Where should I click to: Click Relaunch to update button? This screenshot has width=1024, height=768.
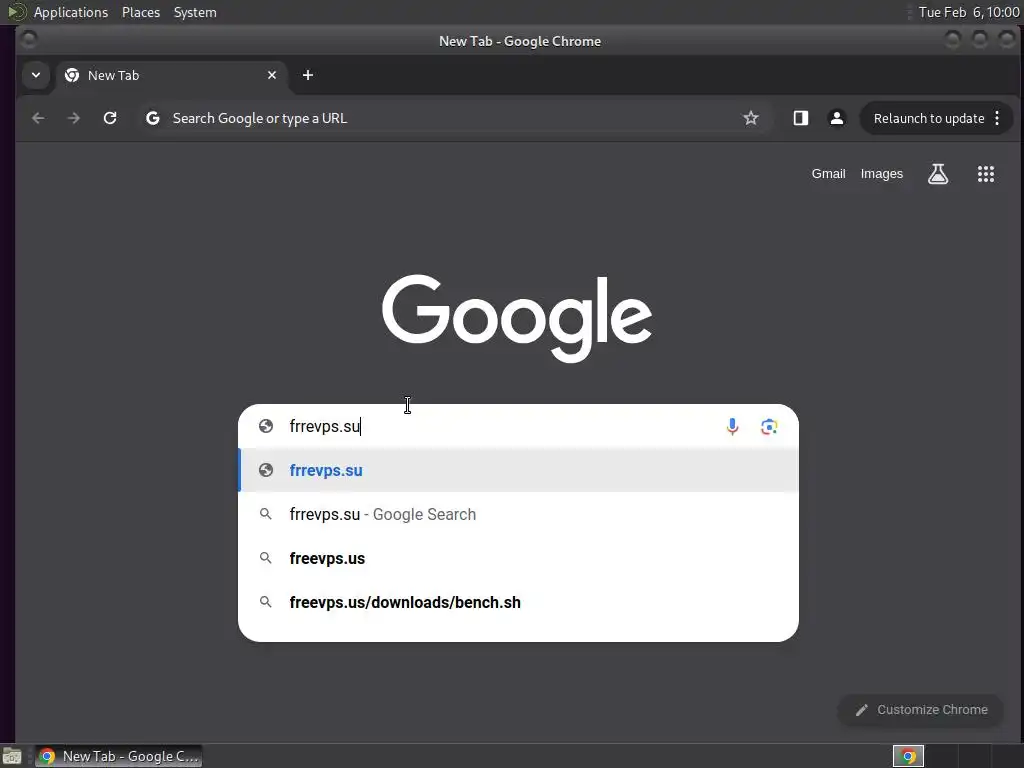pyautogui.click(x=929, y=118)
